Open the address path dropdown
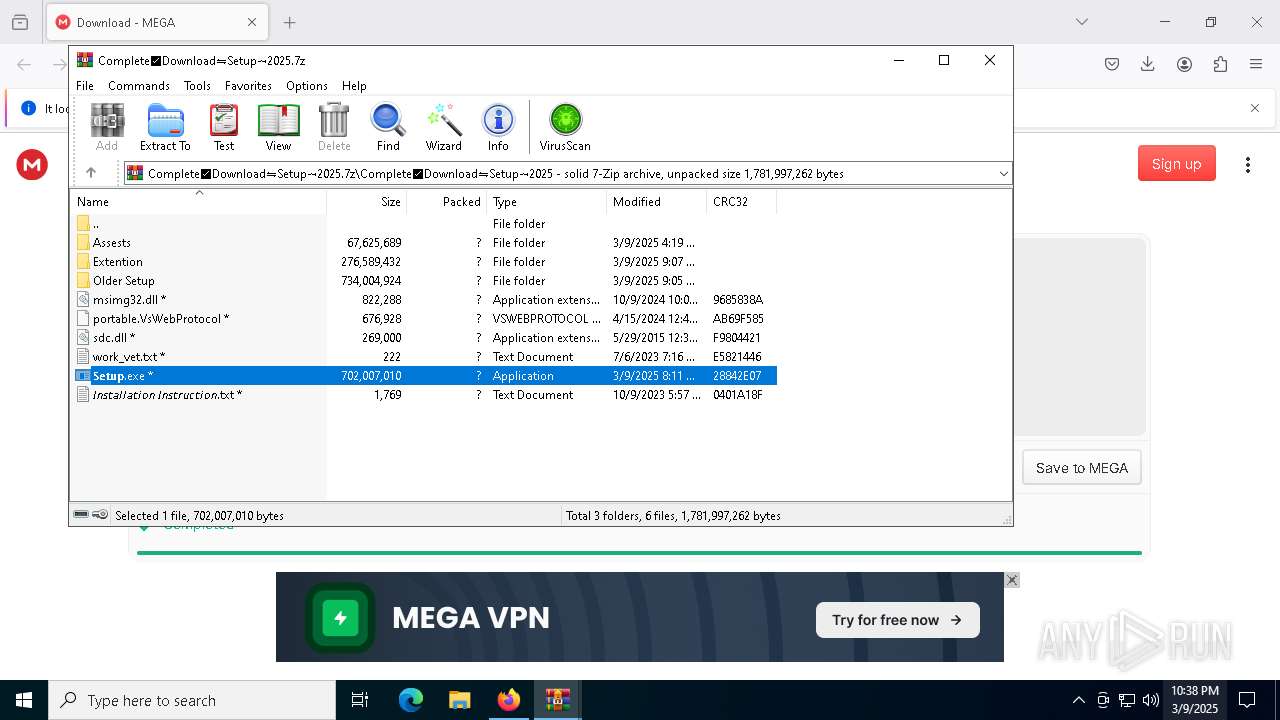 [x=1003, y=174]
